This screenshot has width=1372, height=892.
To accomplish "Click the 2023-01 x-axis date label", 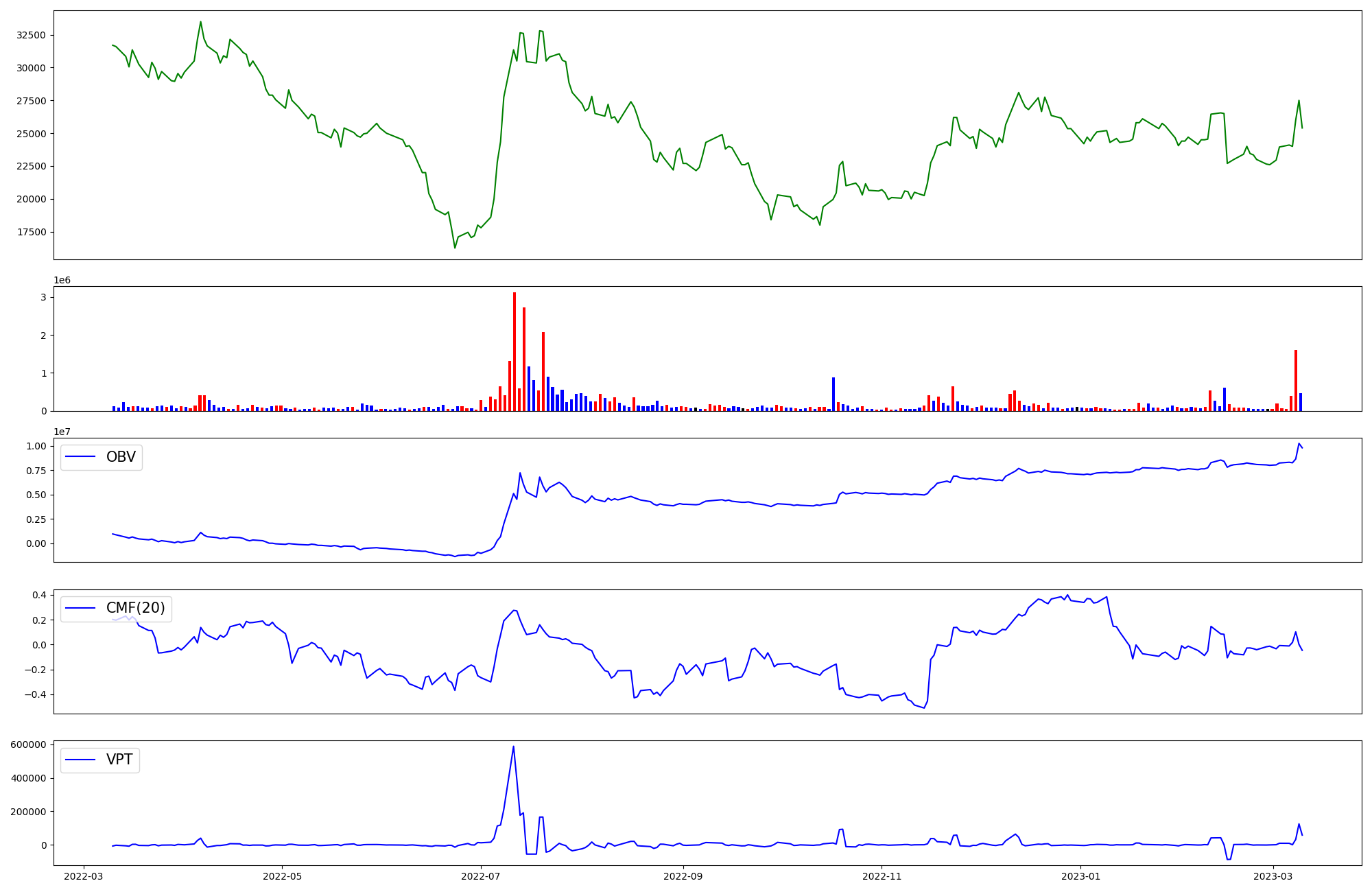I will pyautogui.click(x=1080, y=876).
